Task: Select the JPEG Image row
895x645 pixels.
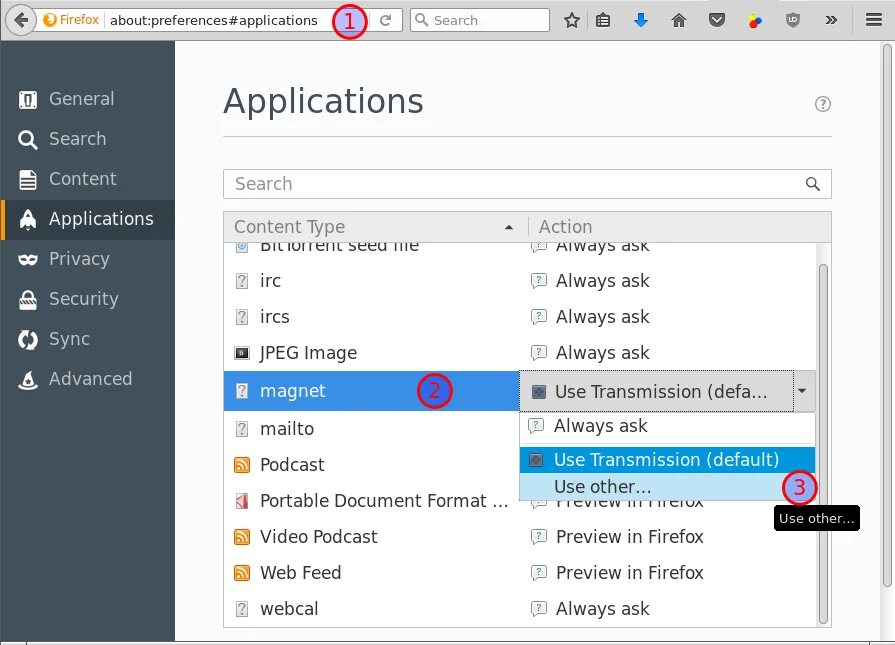Action: [521, 353]
